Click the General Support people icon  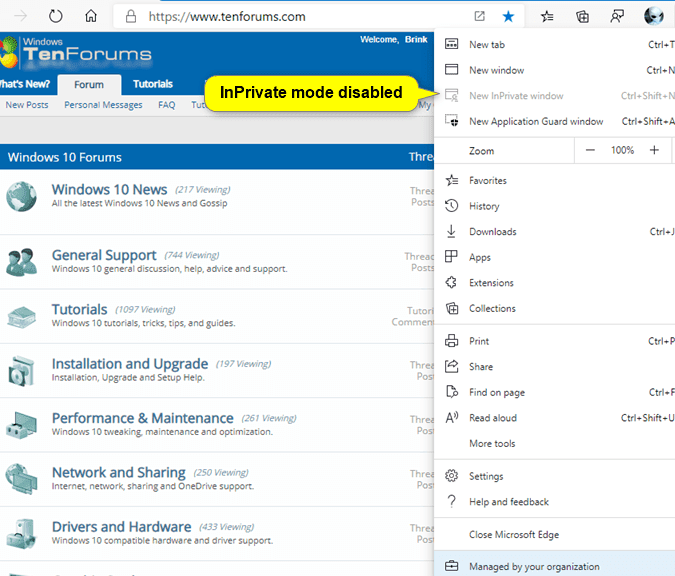pyautogui.click(x=21, y=262)
